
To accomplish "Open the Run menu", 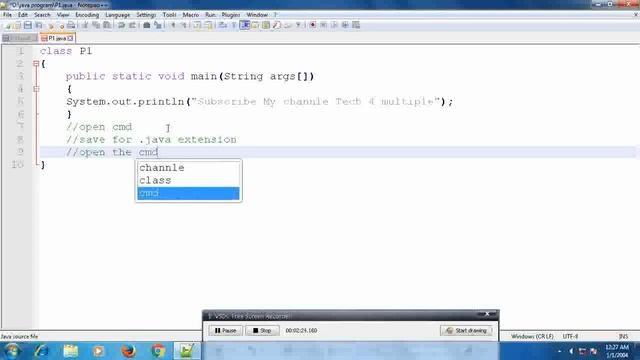I will [x=210, y=15].
